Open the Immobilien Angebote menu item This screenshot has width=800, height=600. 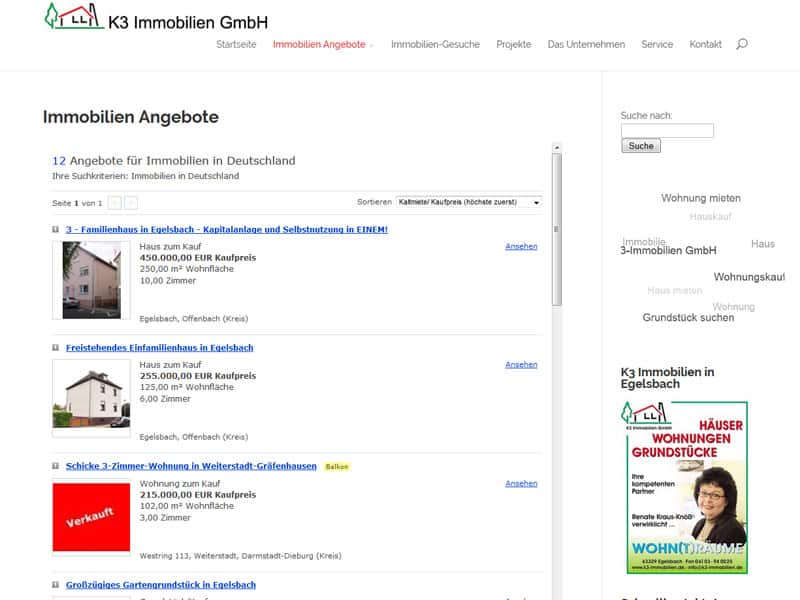click(319, 44)
